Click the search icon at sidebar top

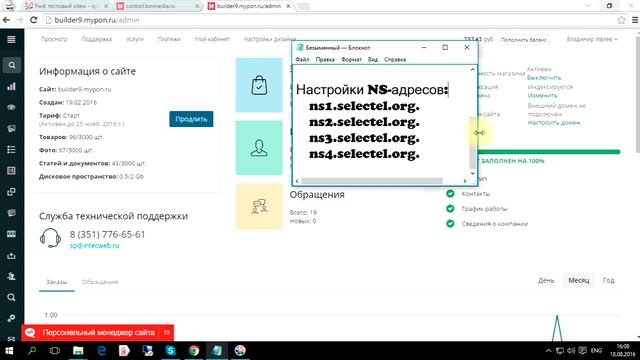pyautogui.click(x=11, y=65)
